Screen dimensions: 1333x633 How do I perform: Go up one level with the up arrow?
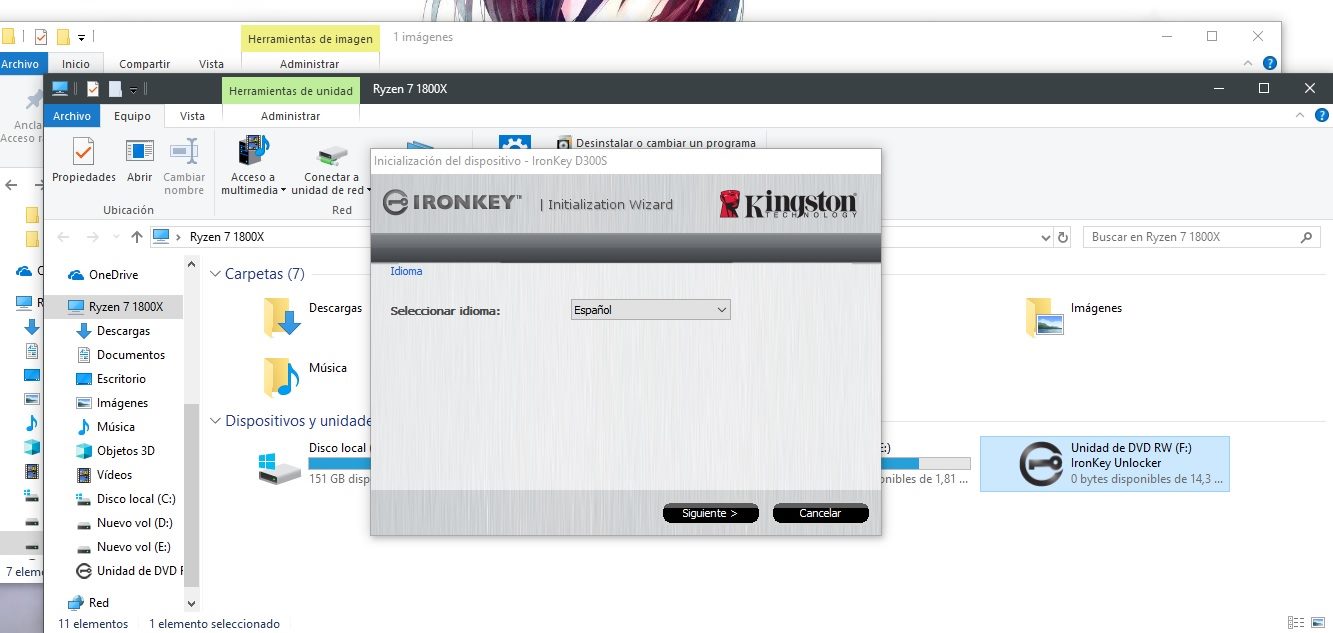click(x=137, y=237)
